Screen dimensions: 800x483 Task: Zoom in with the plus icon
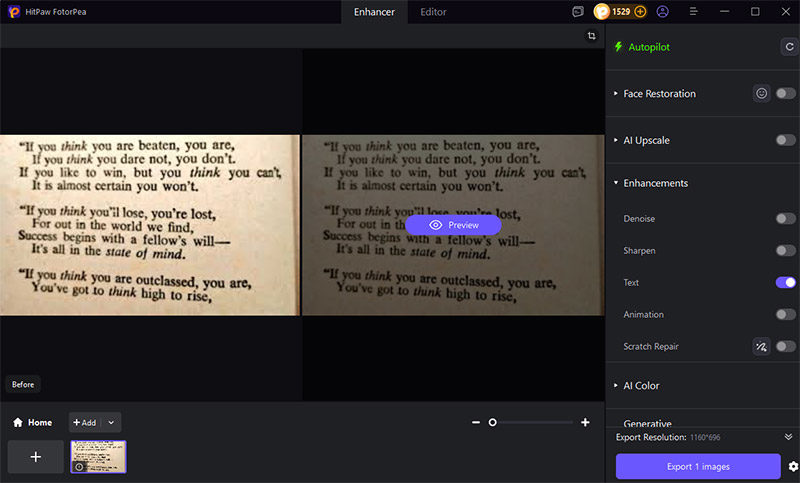(x=585, y=422)
